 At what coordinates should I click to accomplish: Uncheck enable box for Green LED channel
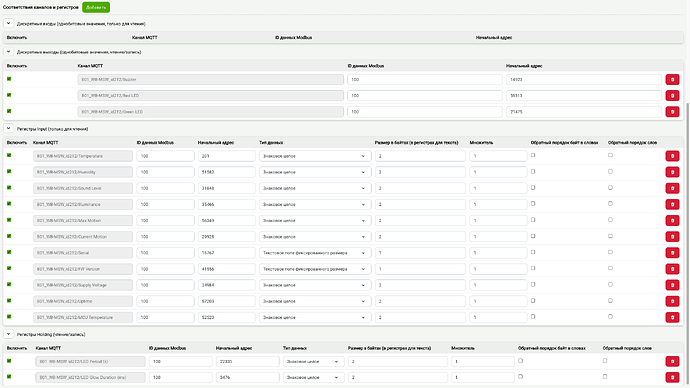coord(9,111)
